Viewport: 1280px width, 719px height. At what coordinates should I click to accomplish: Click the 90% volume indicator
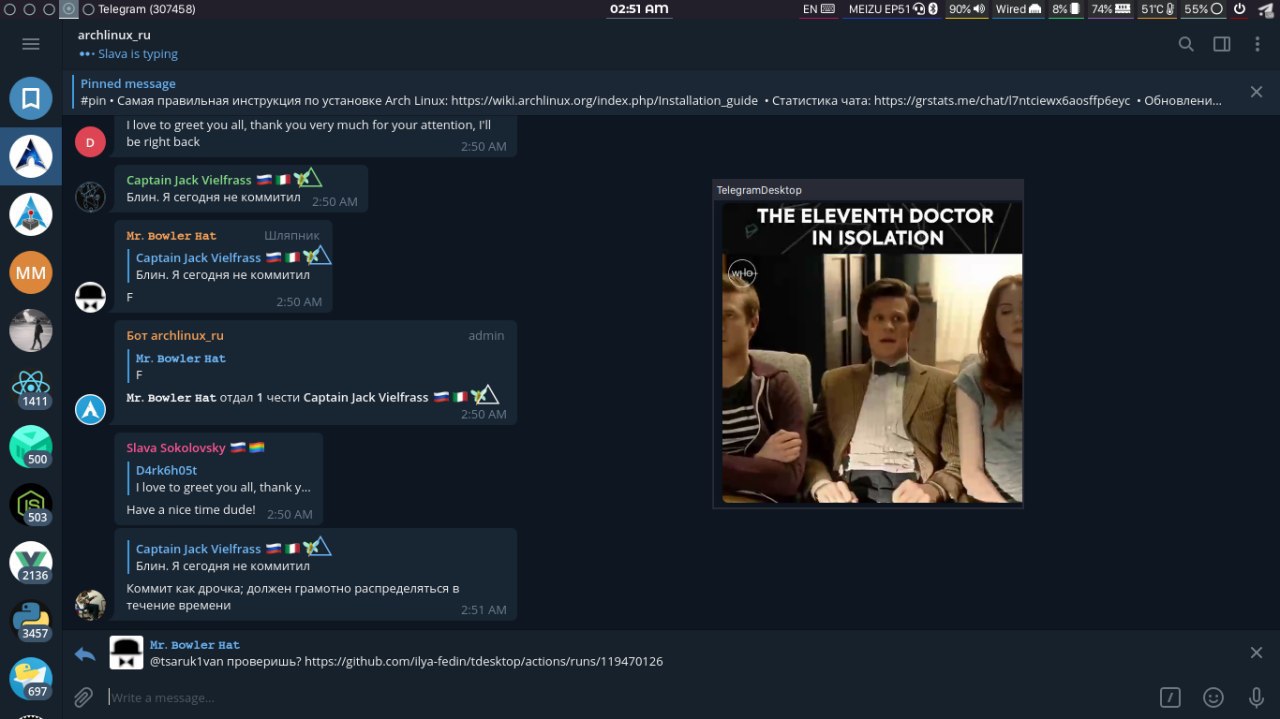[967, 9]
